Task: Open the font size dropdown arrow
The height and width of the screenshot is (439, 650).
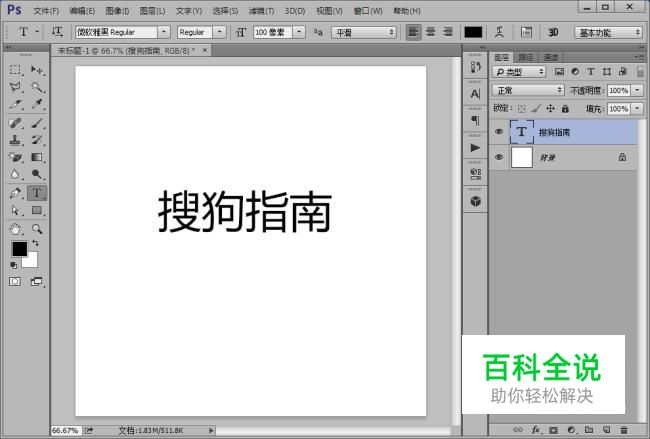Action: coord(299,32)
